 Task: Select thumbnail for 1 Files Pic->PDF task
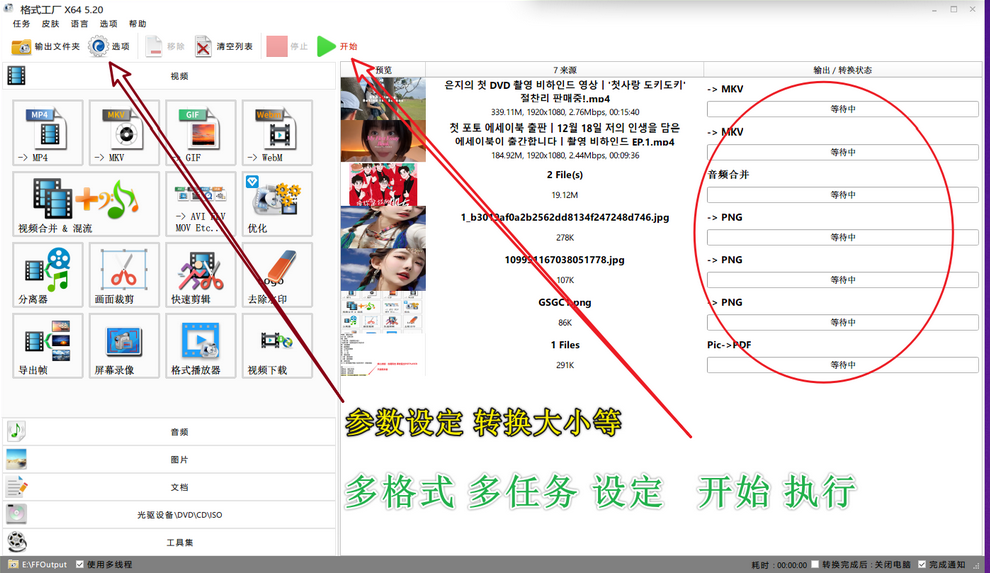click(383, 355)
